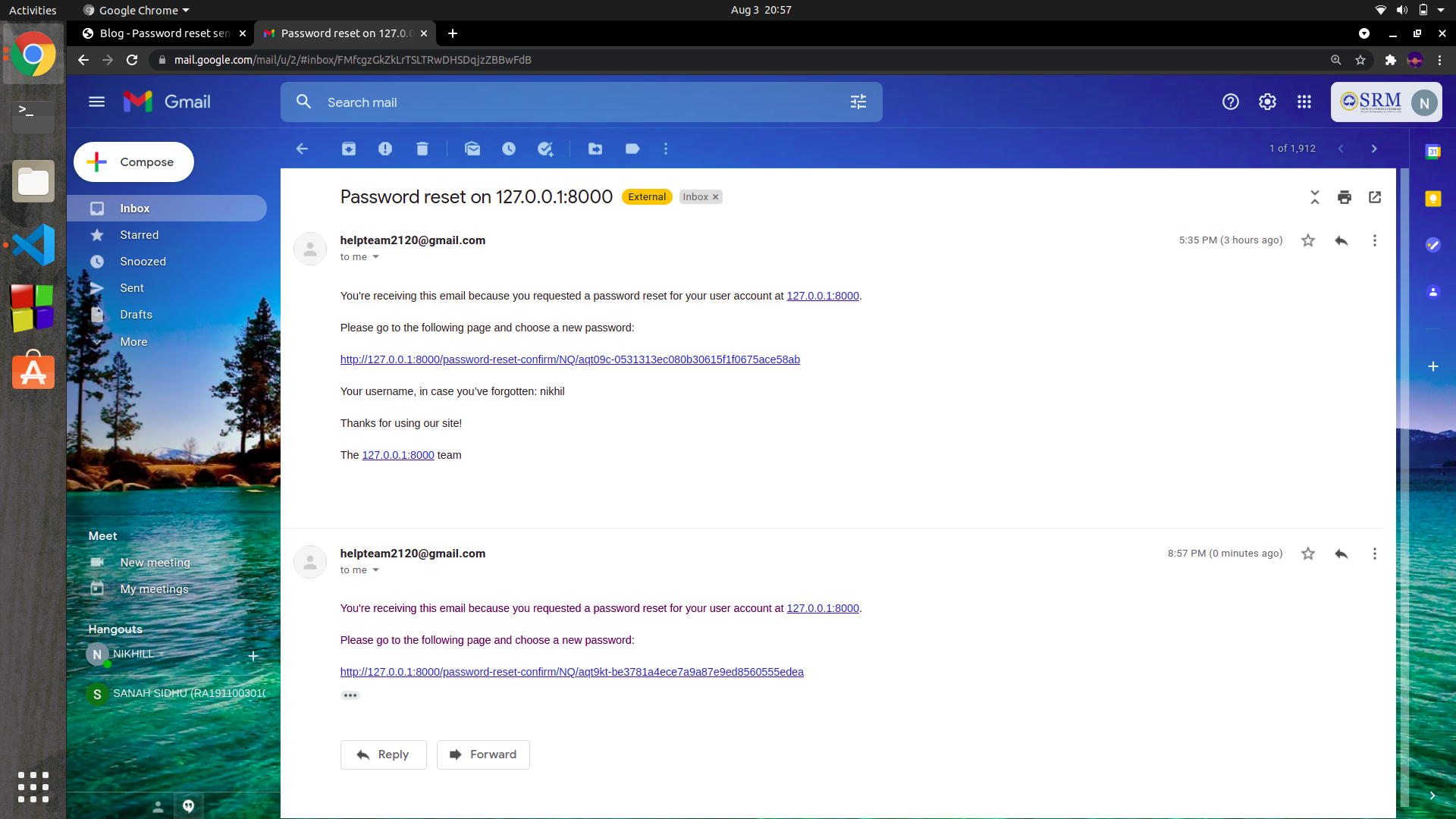Expand the More labels section
The width and height of the screenshot is (1456, 819).
pos(133,341)
